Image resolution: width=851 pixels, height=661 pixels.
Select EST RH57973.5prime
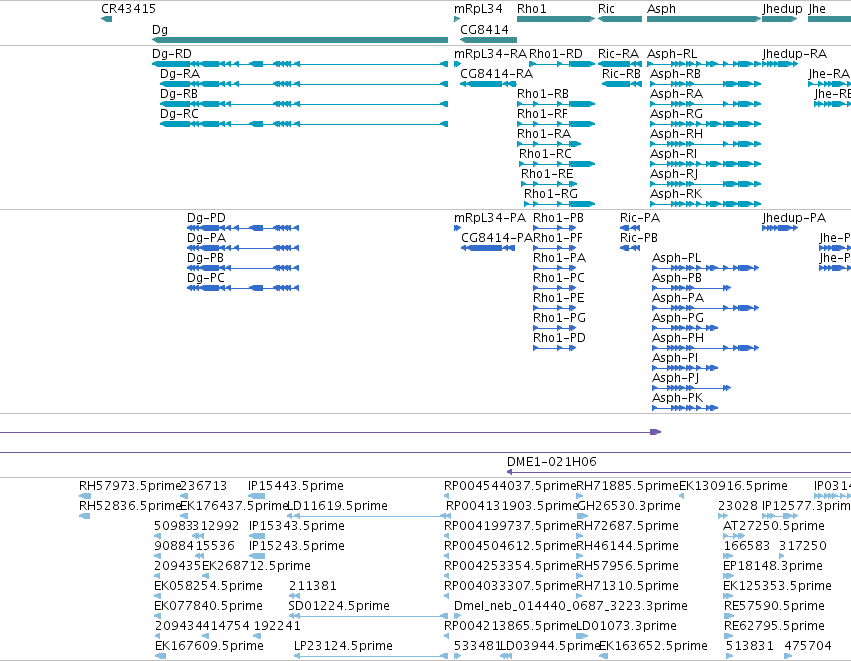pos(85,496)
